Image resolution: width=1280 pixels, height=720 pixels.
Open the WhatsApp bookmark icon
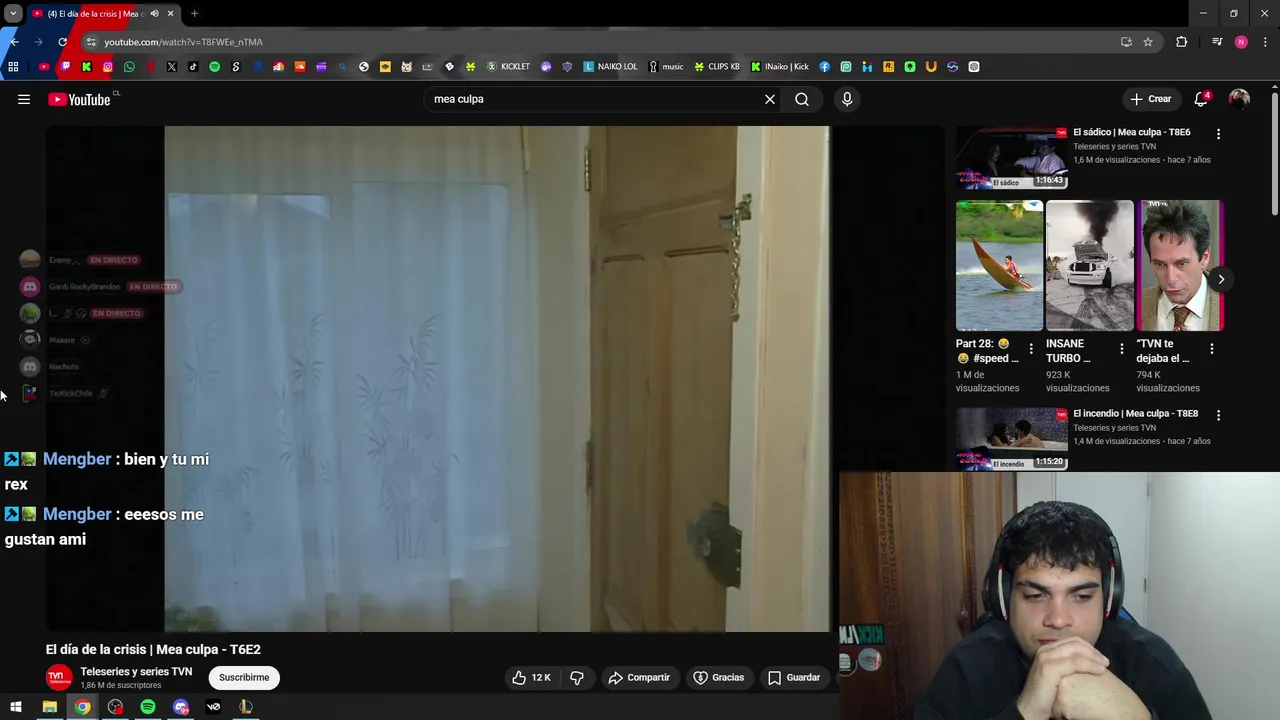[x=129, y=67]
